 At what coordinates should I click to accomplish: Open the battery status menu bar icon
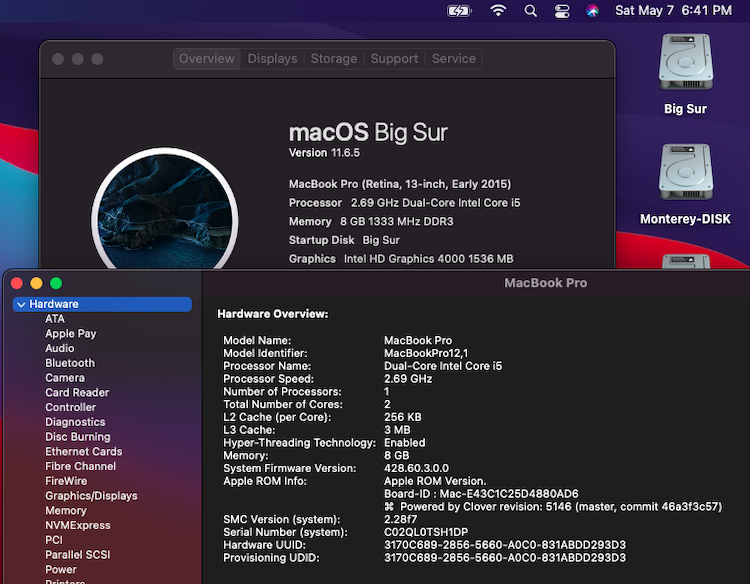tap(459, 11)
